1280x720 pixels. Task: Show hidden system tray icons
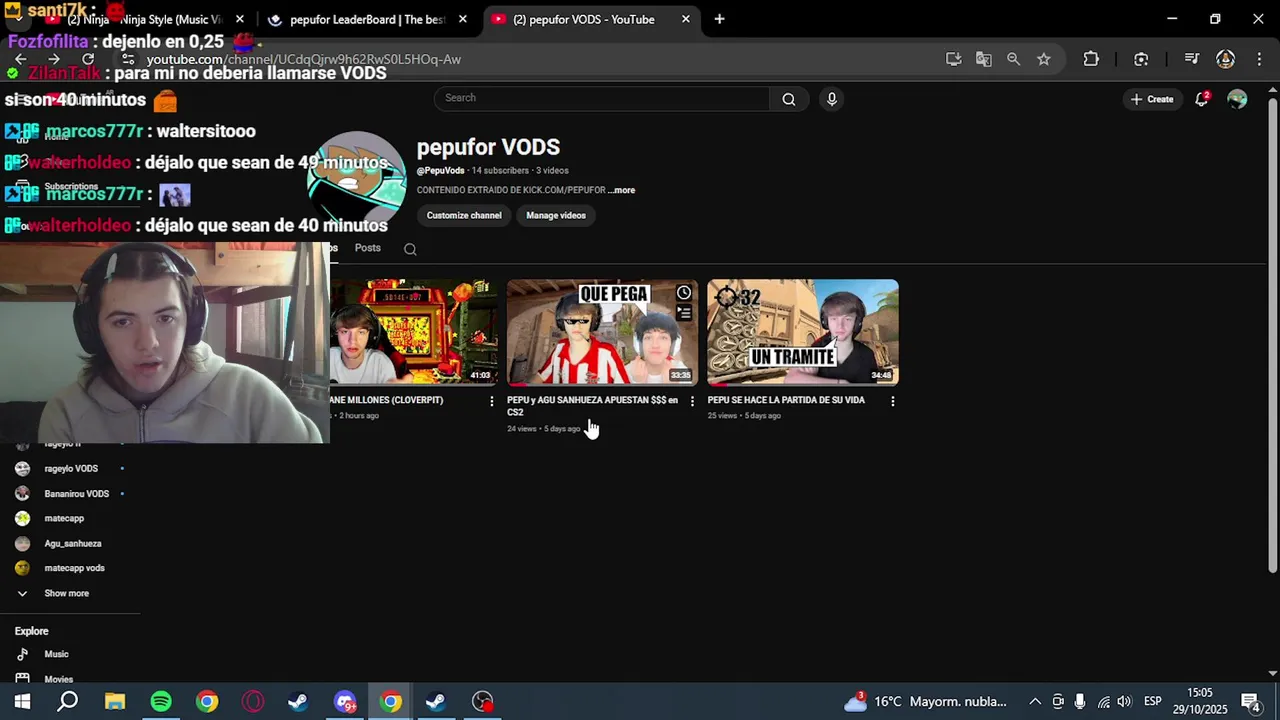click(x=1035, y=702)
